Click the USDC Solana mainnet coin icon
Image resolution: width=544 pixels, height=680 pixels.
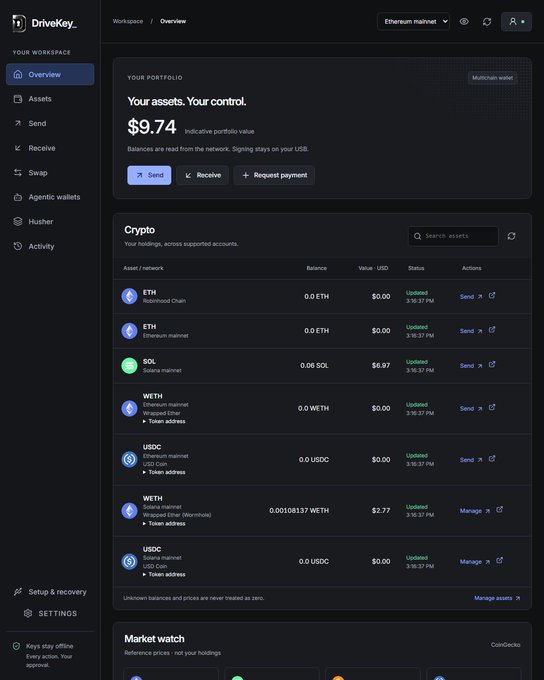tap(129, 561)
